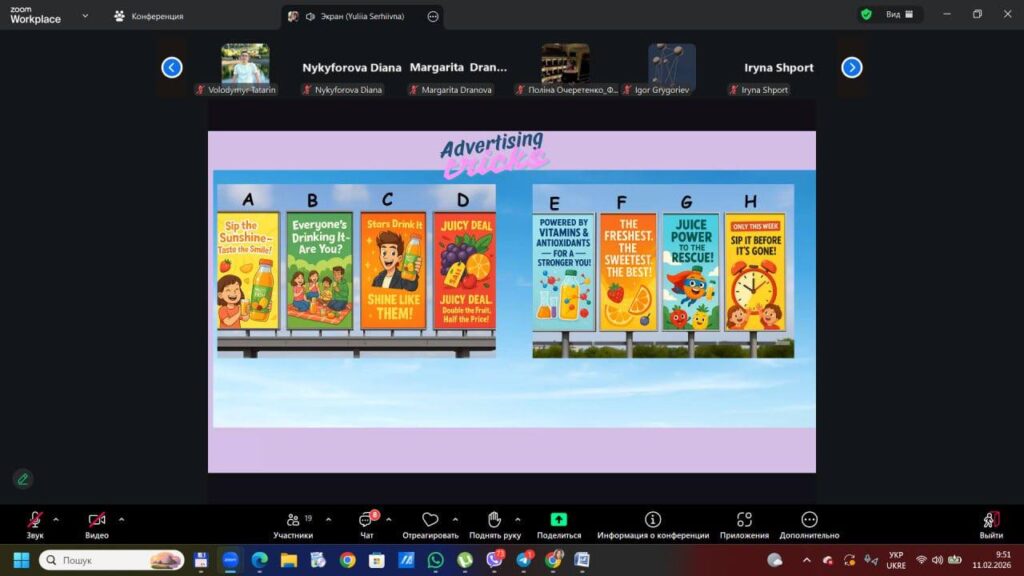
Task: Click the green annotation pencil icon
Action: pyautogui.click(x=22, y=479)
